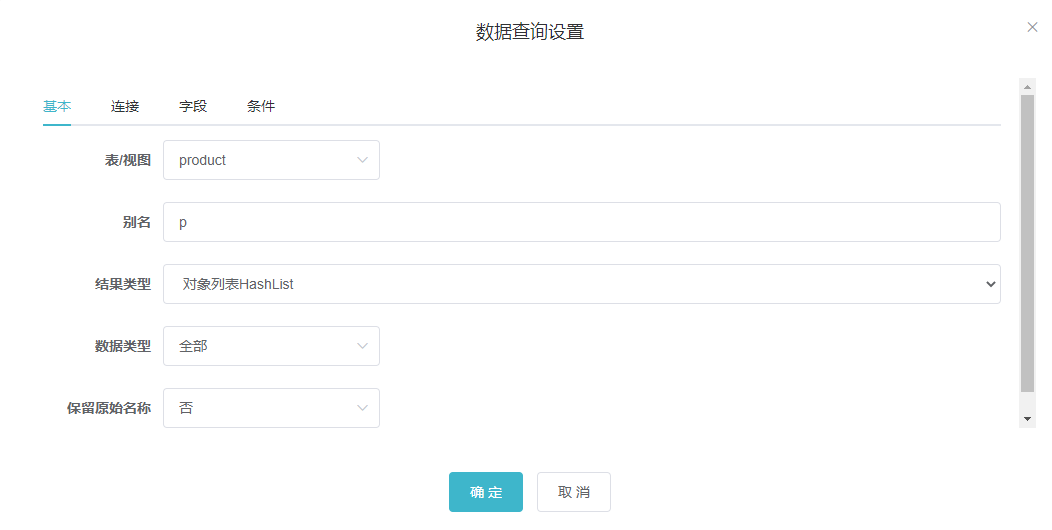
Task: Click scrollbar down arrow
Action: tap(1027, 419)
